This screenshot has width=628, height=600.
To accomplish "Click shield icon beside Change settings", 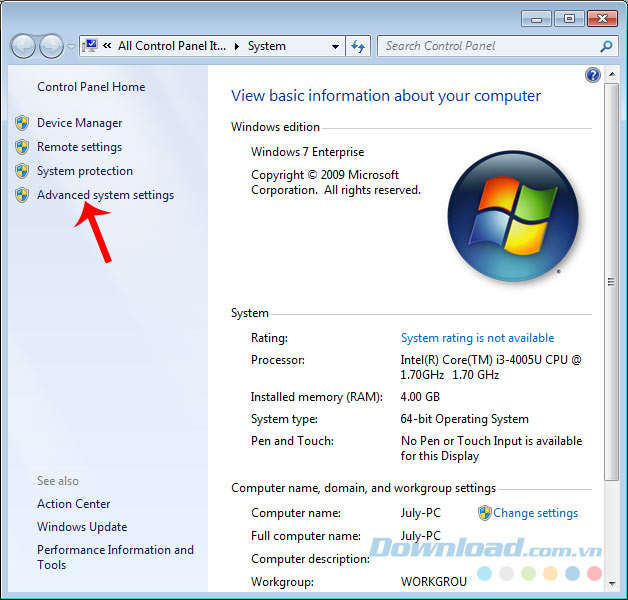I will pyautogui.click(x=485, y=513).
